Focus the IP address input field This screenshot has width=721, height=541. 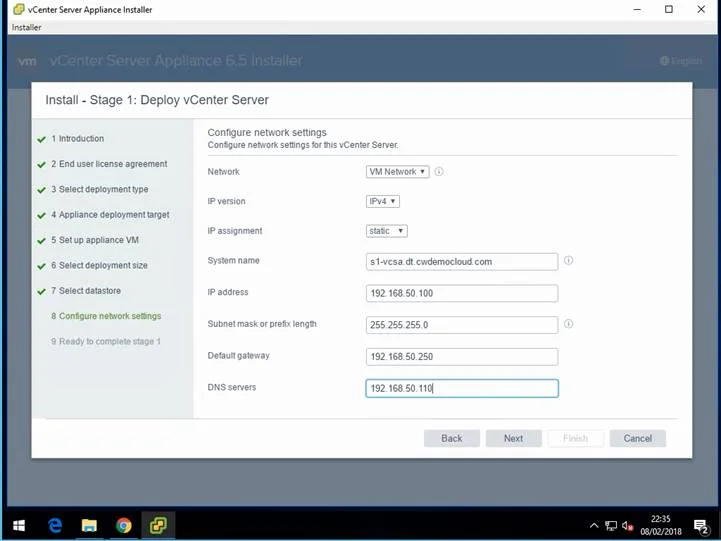point(462,293)
